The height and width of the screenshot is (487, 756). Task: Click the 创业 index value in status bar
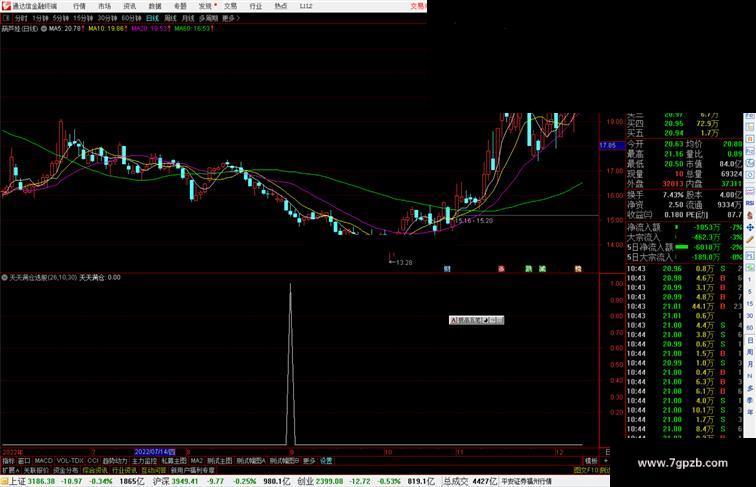pyautogui.click(x=330, y=481)
